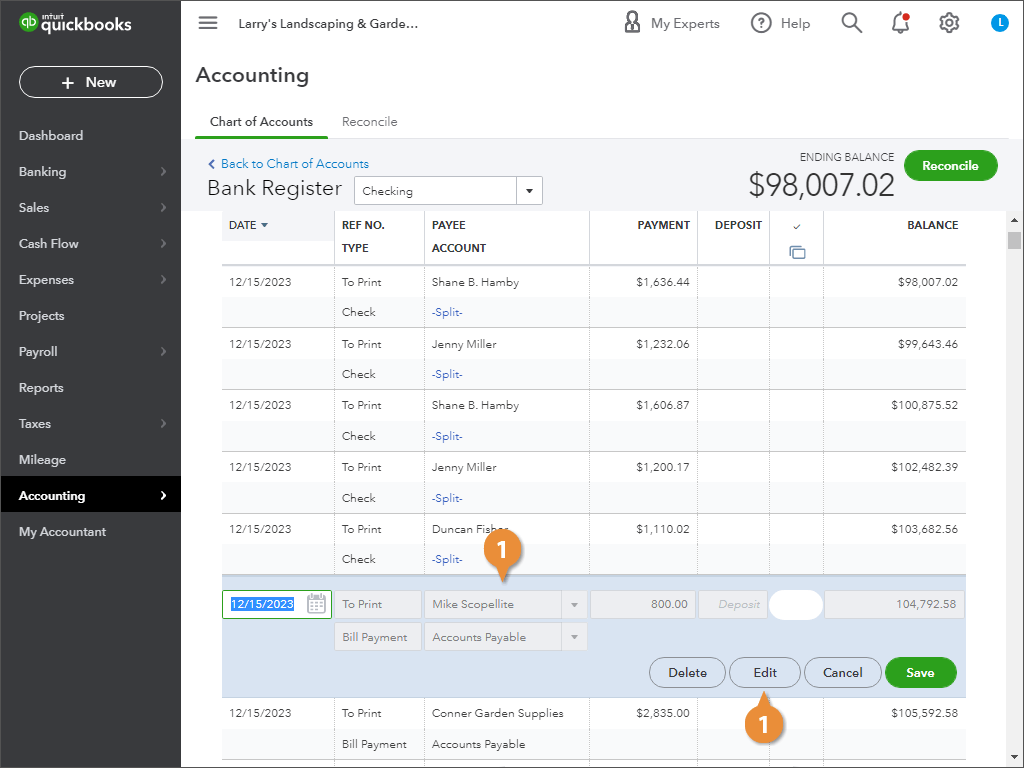Viewport: 1024px width, 768px height.
Task: Click the $98,007.02 balance cell
Action: (x=927, y=282)
